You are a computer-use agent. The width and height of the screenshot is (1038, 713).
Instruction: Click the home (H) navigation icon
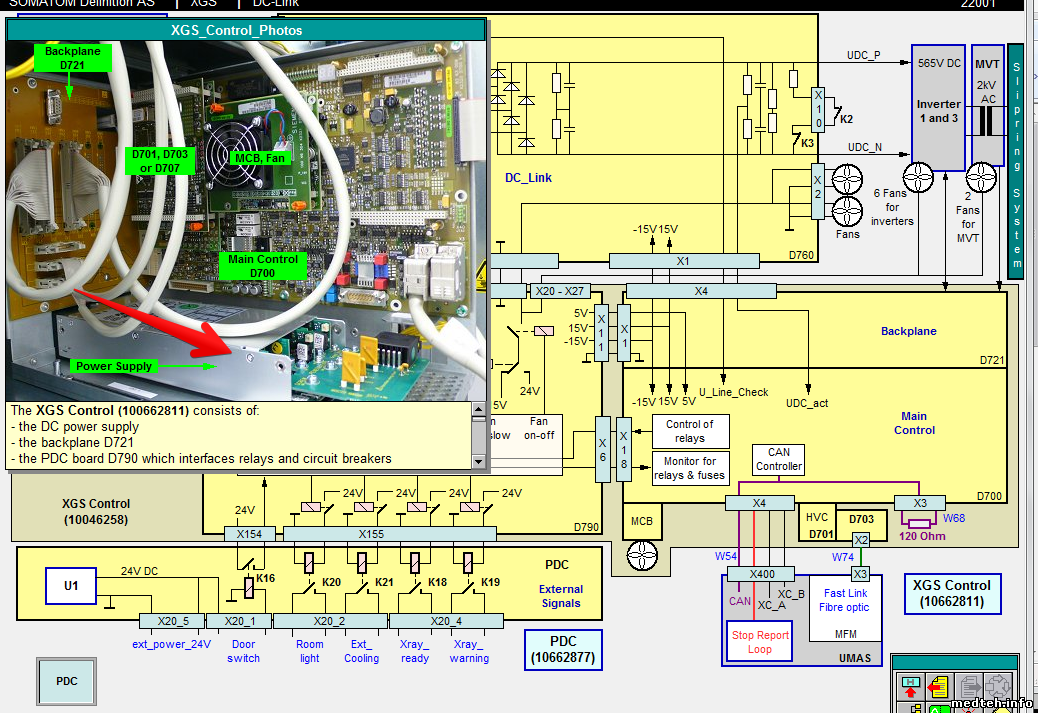[x=911, y=688]
